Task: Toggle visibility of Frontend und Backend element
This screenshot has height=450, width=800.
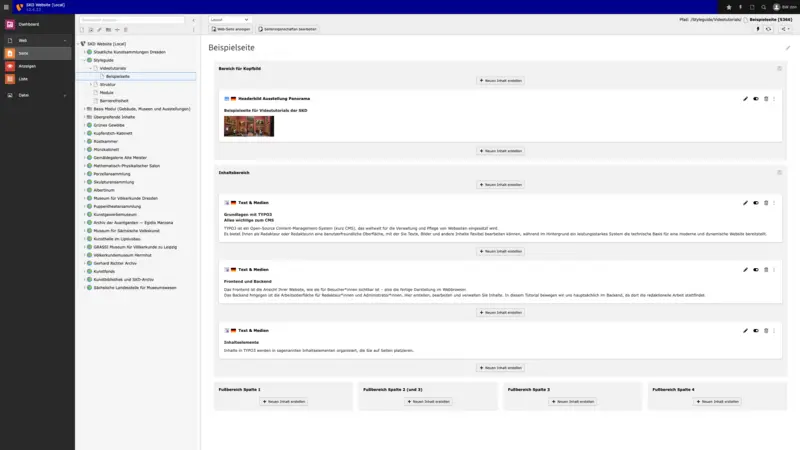Action: click(x=755, y=269)
